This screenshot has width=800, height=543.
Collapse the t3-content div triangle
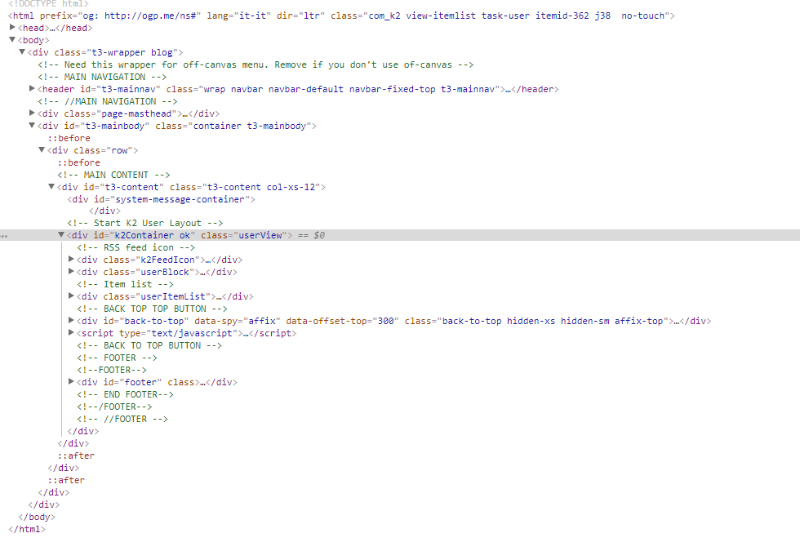[52, 187]
